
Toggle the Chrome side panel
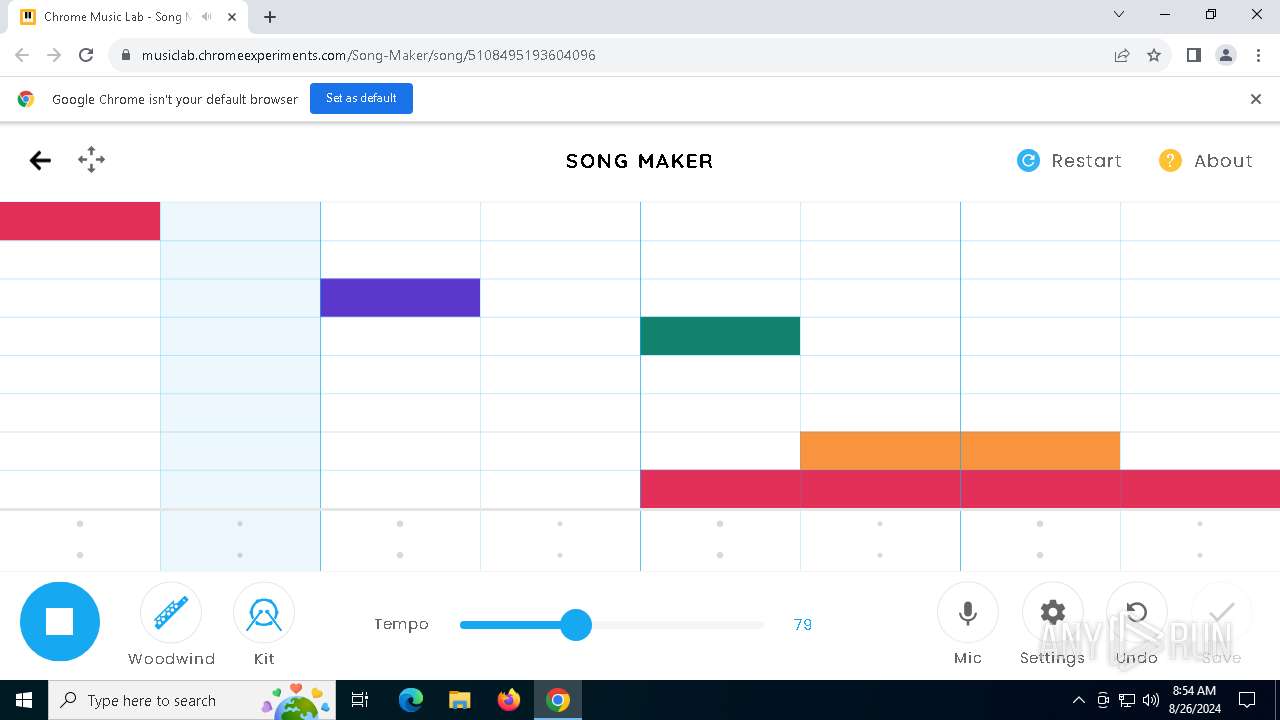point(1194,55)
